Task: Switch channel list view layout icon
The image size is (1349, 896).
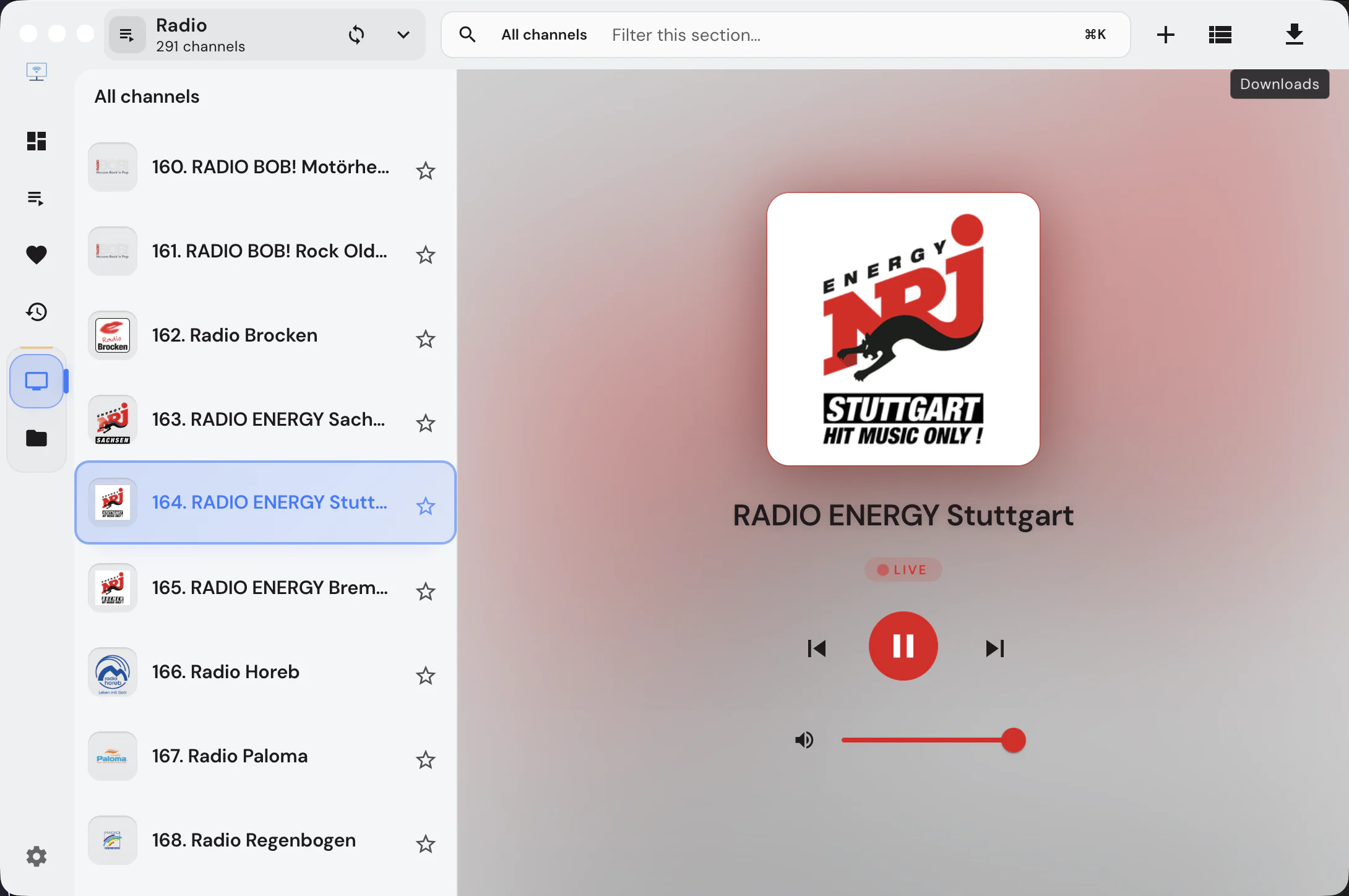Action: tap(1220, 35)
